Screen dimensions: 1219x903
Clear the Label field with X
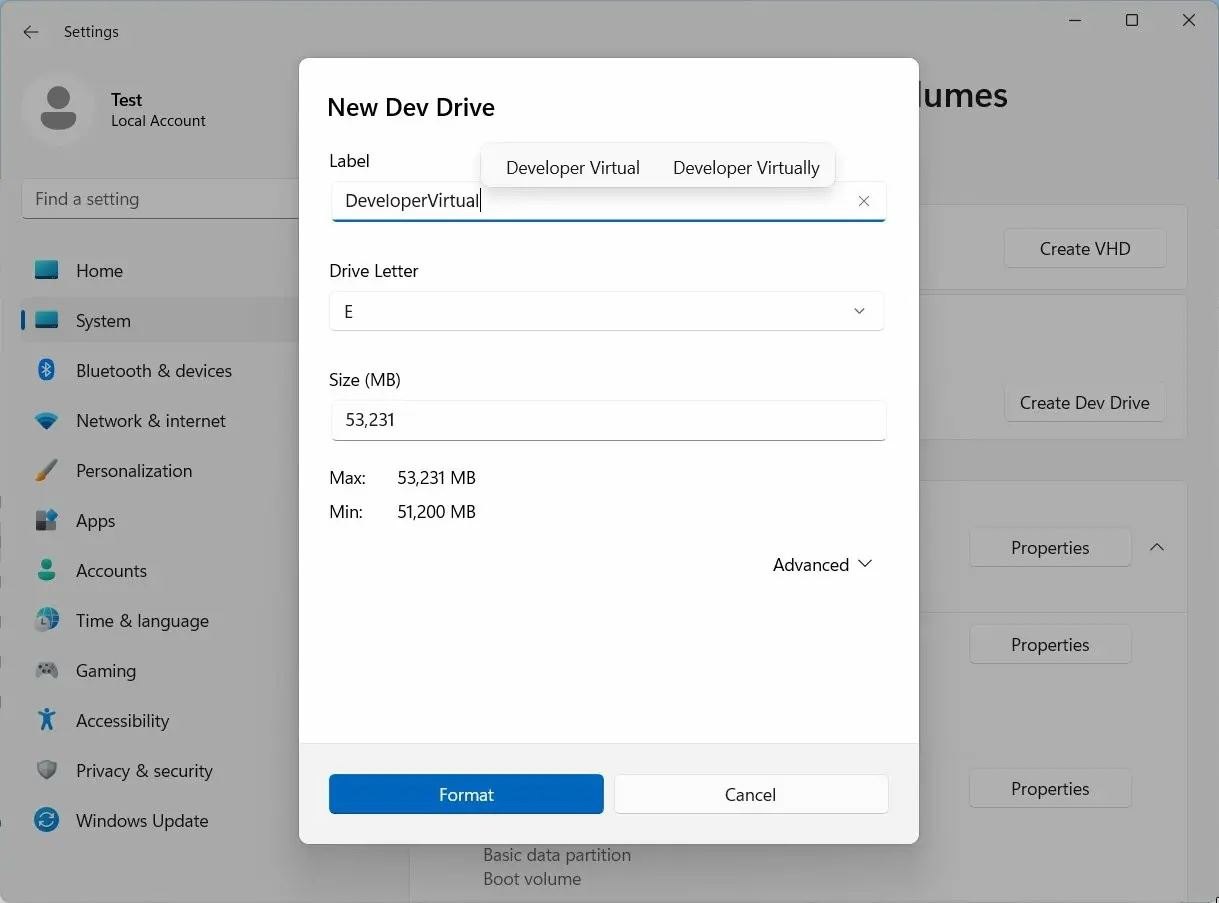[864, 201]
